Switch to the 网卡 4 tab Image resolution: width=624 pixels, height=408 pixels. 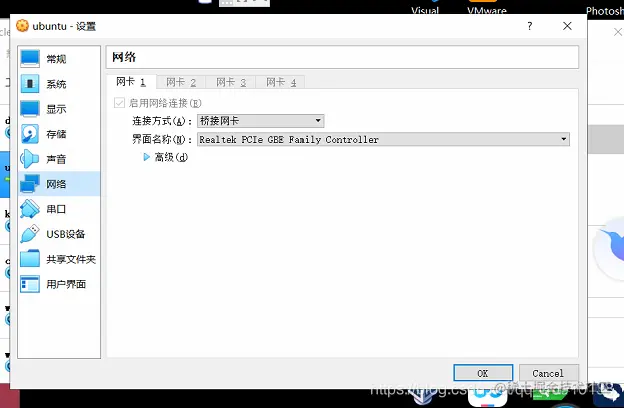281,82
